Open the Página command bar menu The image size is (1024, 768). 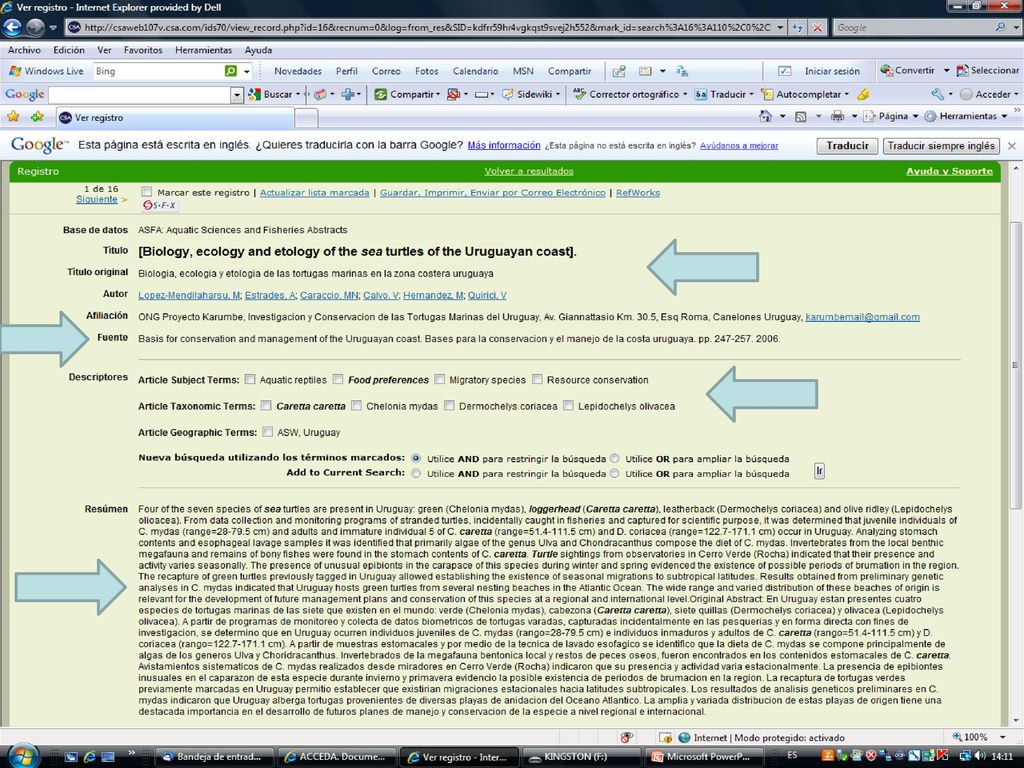[x=891, y=116]
